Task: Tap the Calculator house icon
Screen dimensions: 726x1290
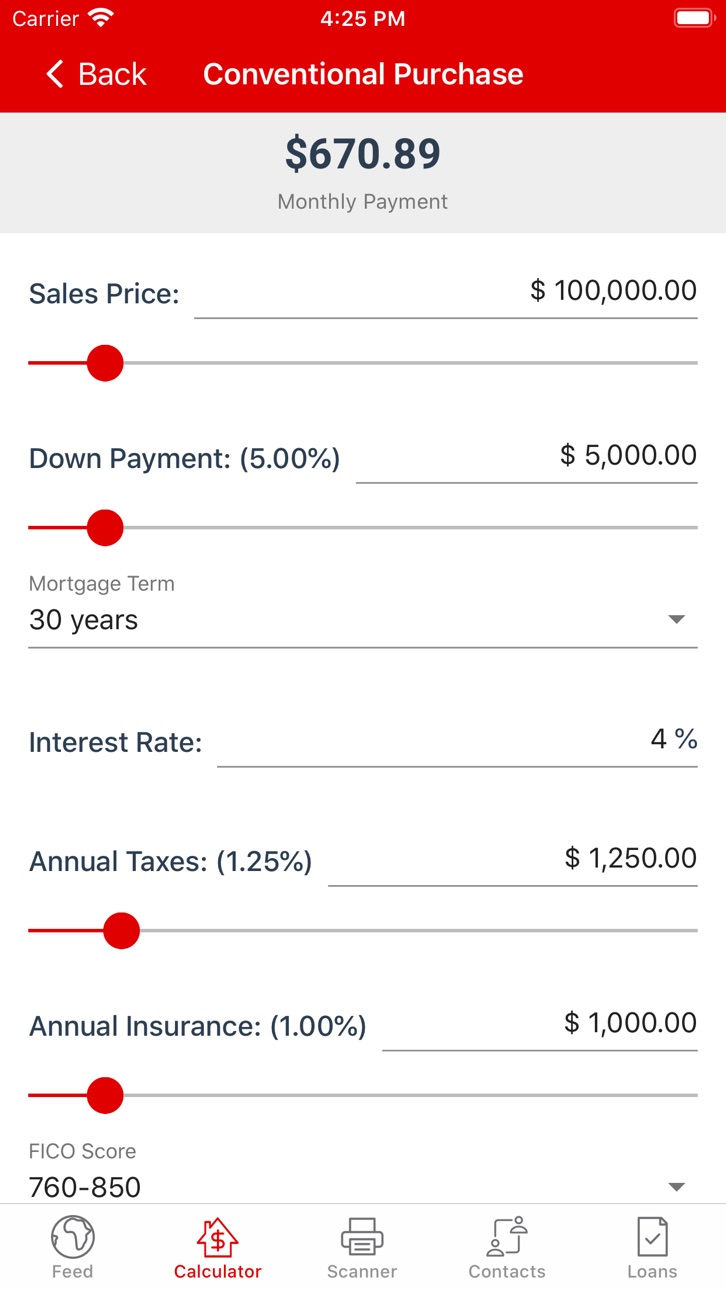Action: [x=217, y=1238]
